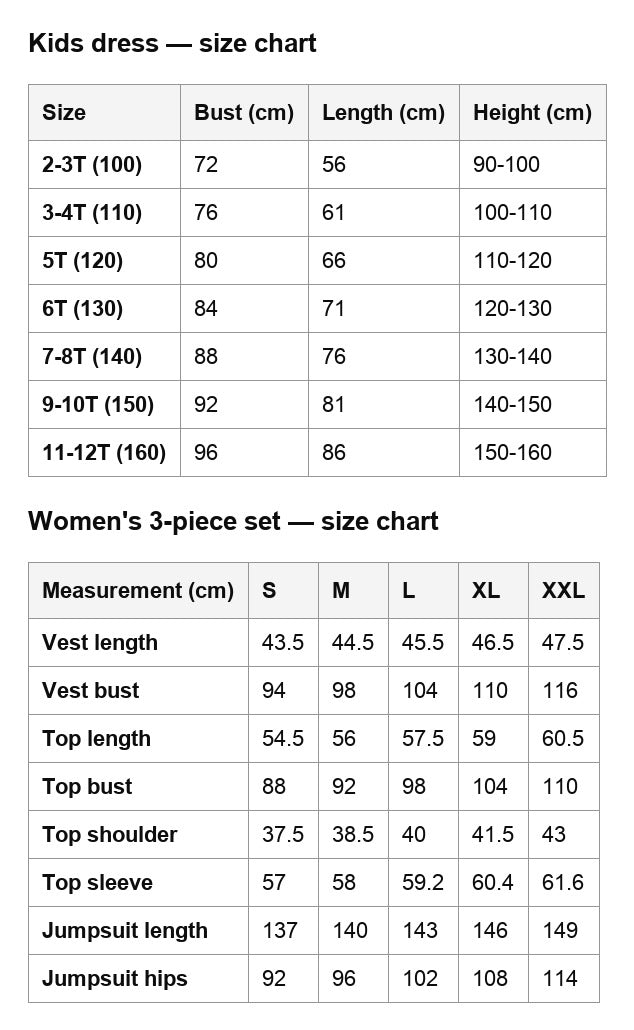The height and width of the screenshot is (1030, 634).
Task: Select the Top bust row label
Action: click(87, 786)
